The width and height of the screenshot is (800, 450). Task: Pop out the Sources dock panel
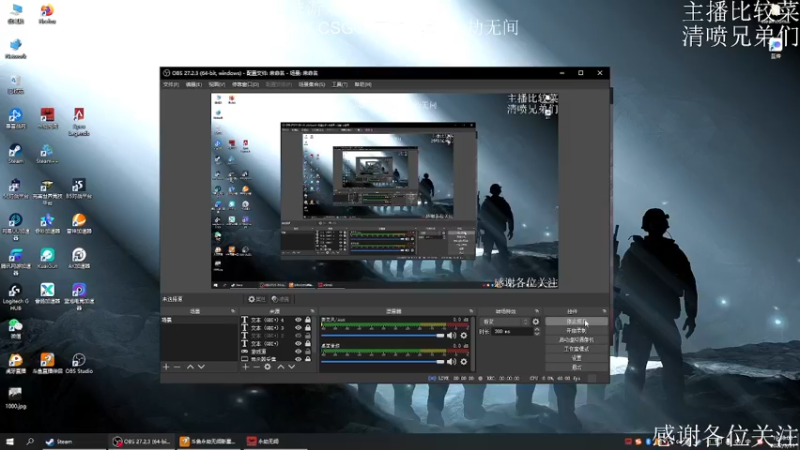point(313,311)
